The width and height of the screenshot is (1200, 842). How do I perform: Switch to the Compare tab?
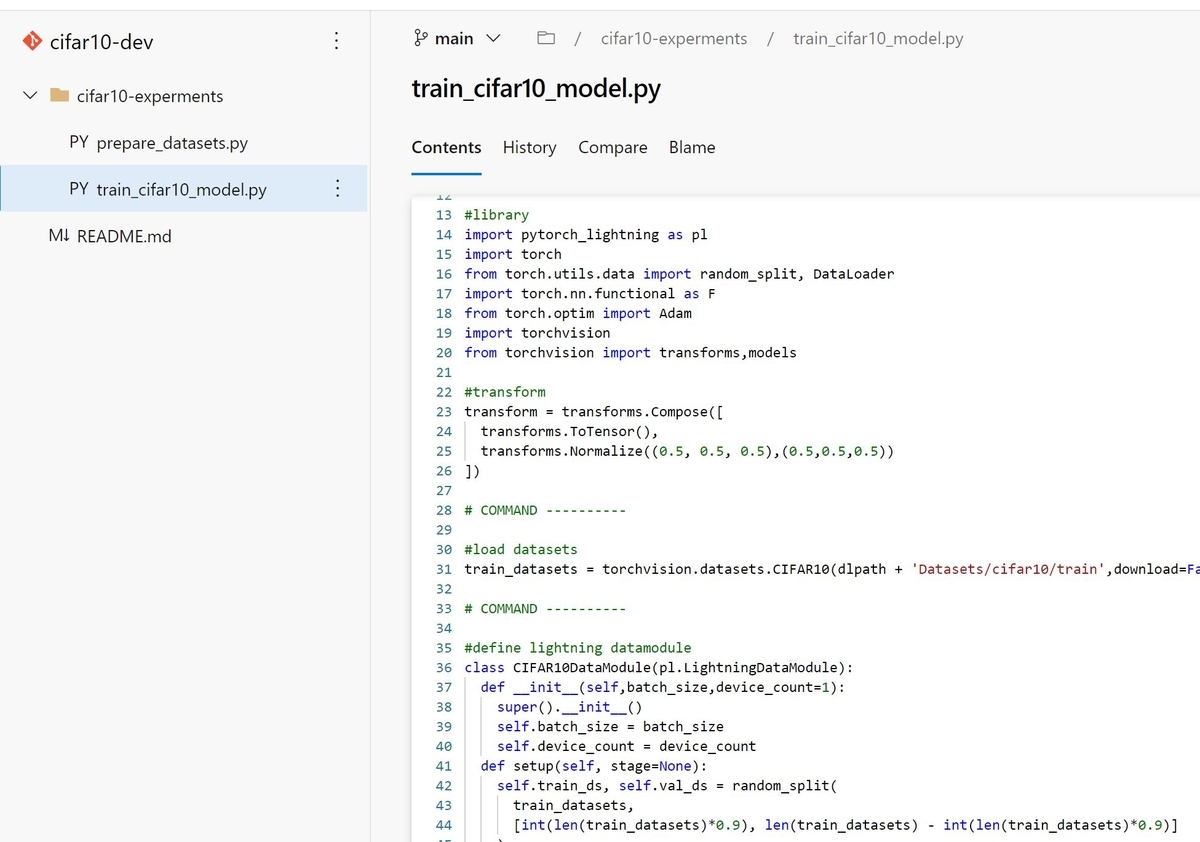(613, 148)
